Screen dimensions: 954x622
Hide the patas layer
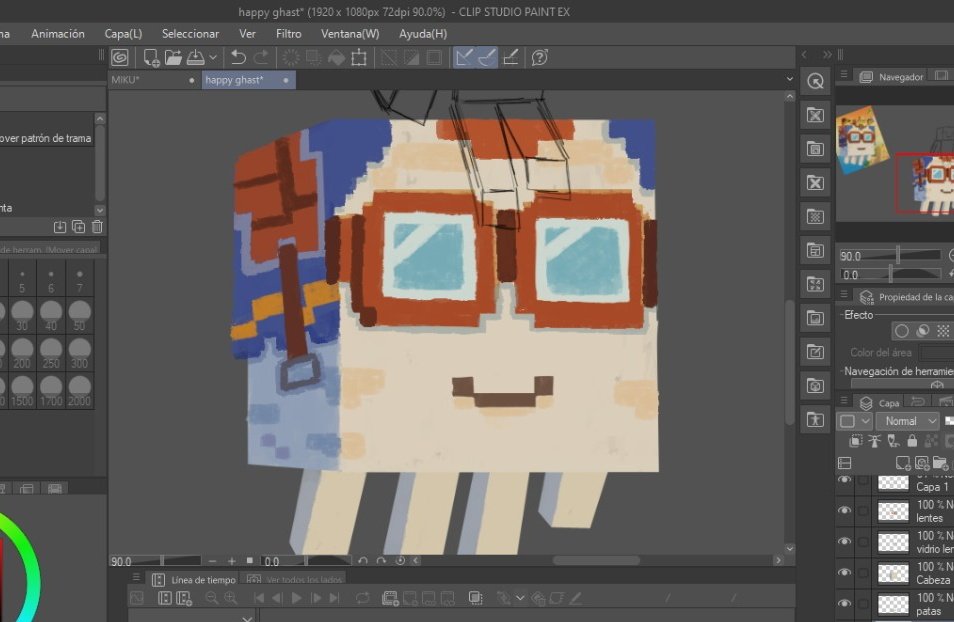(x=844, y=603)
